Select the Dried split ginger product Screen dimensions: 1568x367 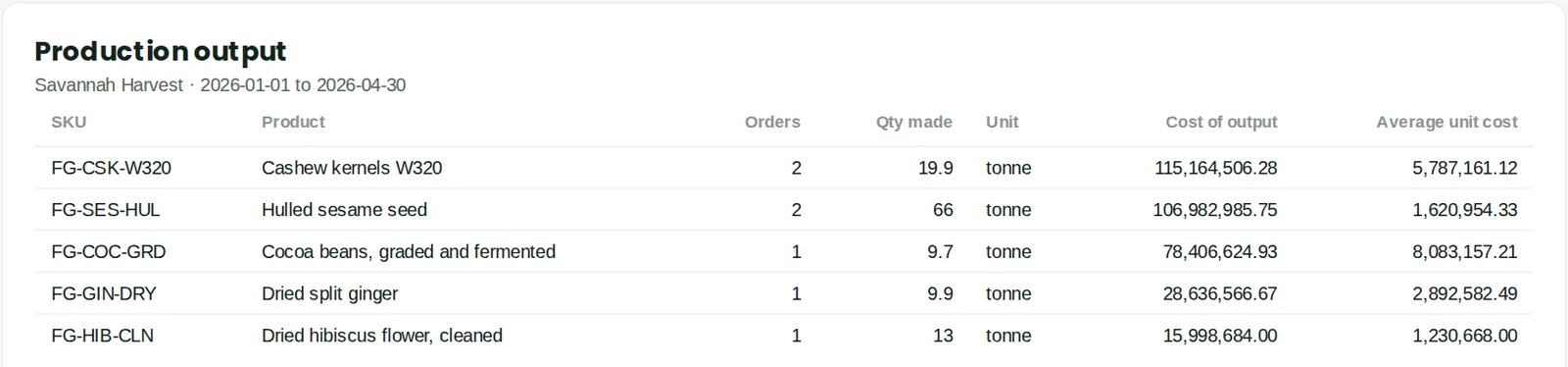pos(329,294)
